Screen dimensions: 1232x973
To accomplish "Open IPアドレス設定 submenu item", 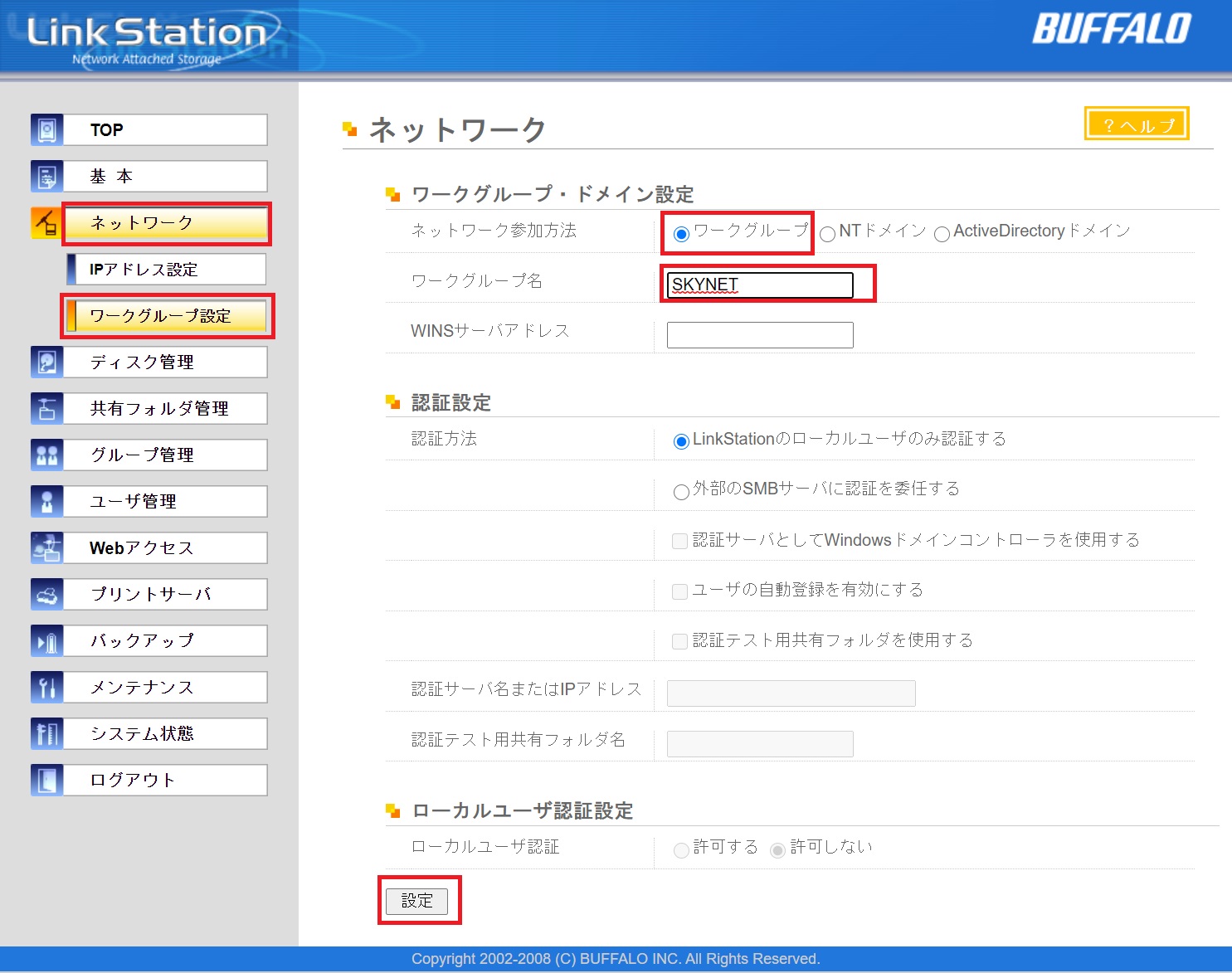I will click(x=166, y=269).
